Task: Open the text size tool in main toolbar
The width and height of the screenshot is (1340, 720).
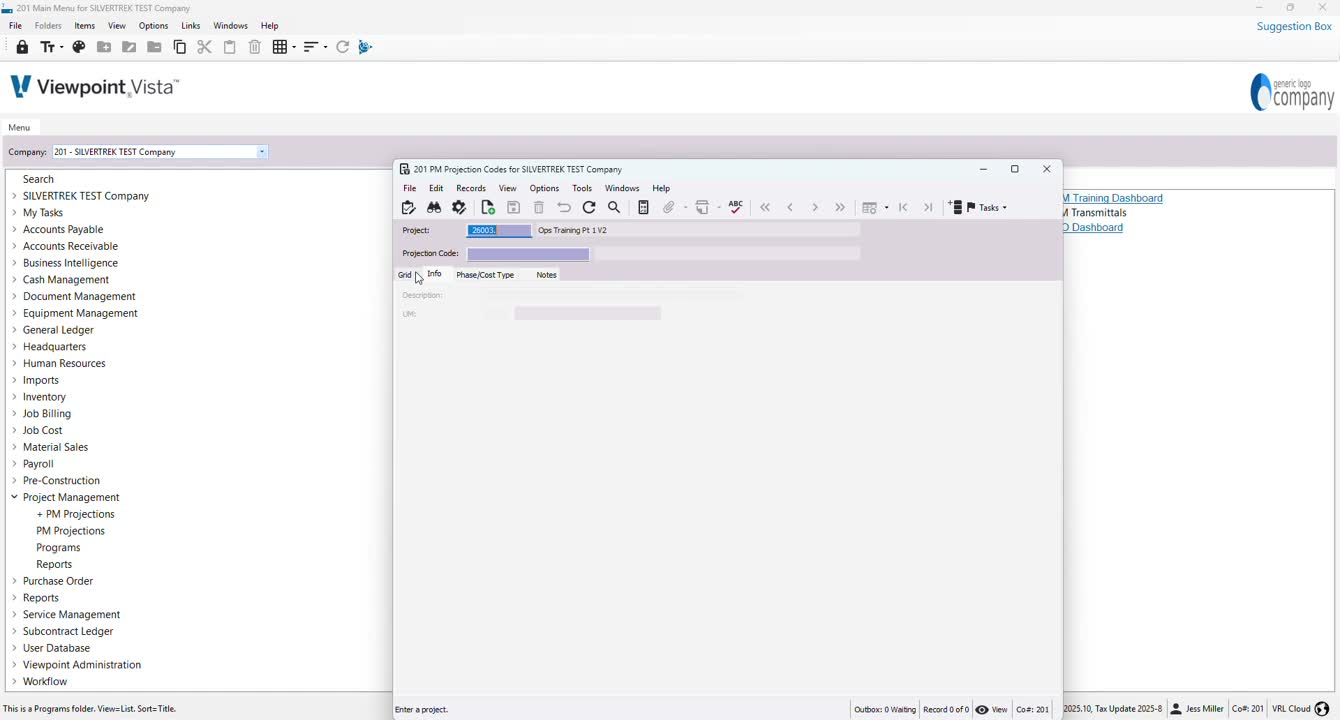Action: tap(47, 47)
